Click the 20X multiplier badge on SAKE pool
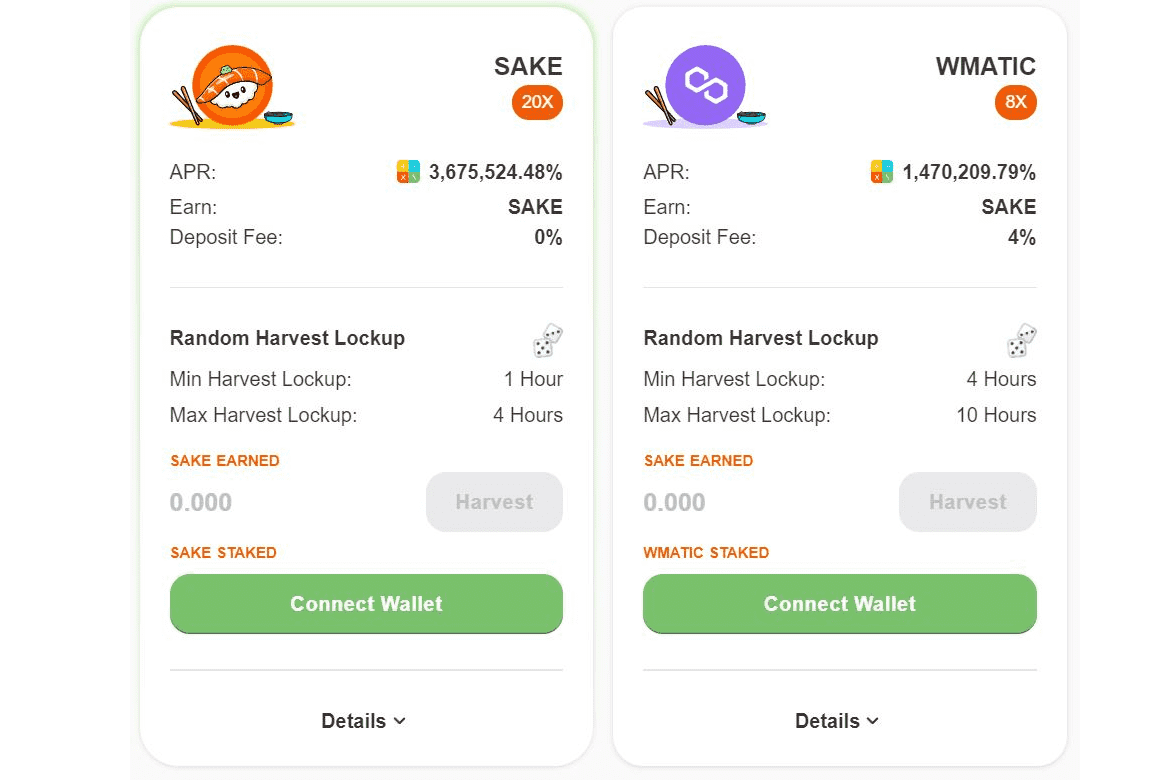This screenshot has width=1170, height=780. pos(537,102)
